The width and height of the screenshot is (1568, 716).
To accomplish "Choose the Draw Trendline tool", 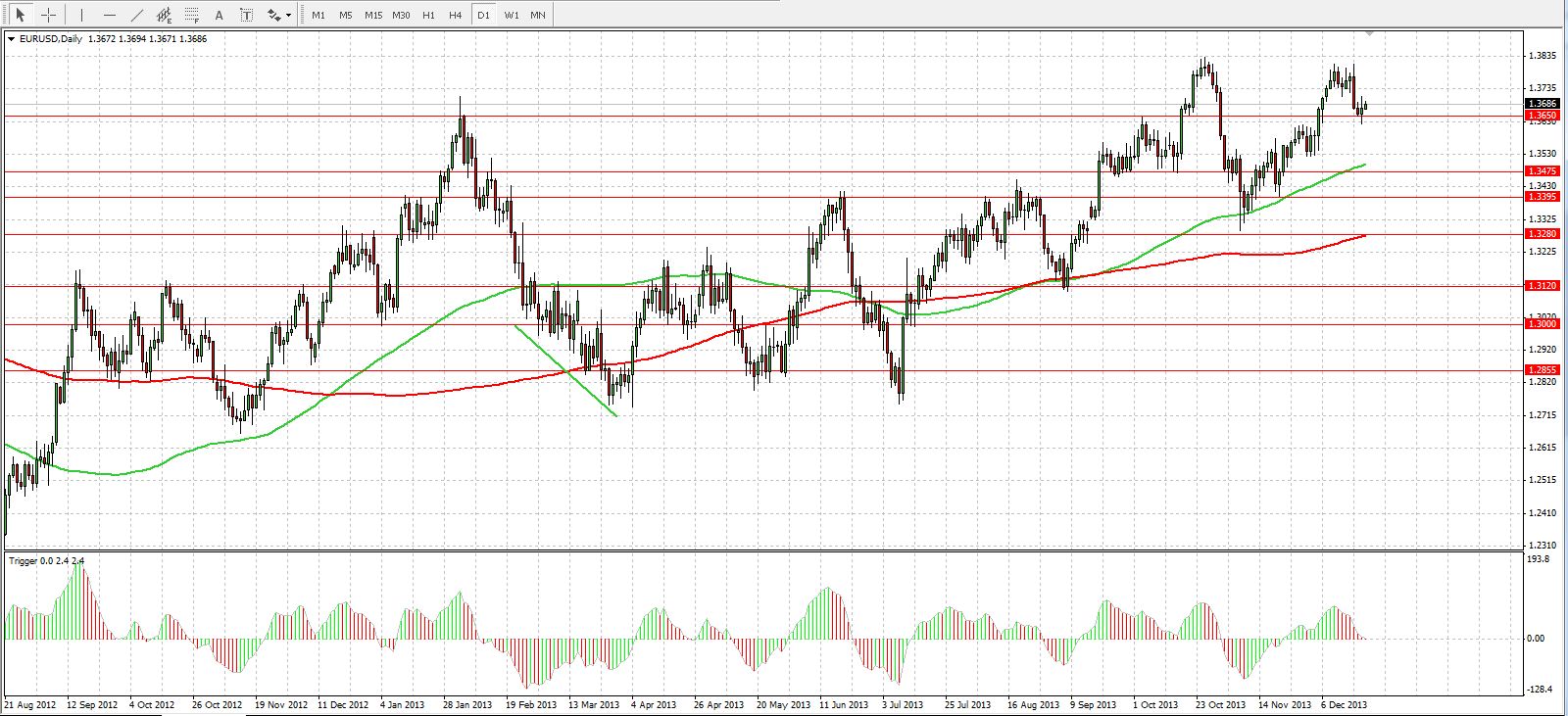I will tap(136, 15).
